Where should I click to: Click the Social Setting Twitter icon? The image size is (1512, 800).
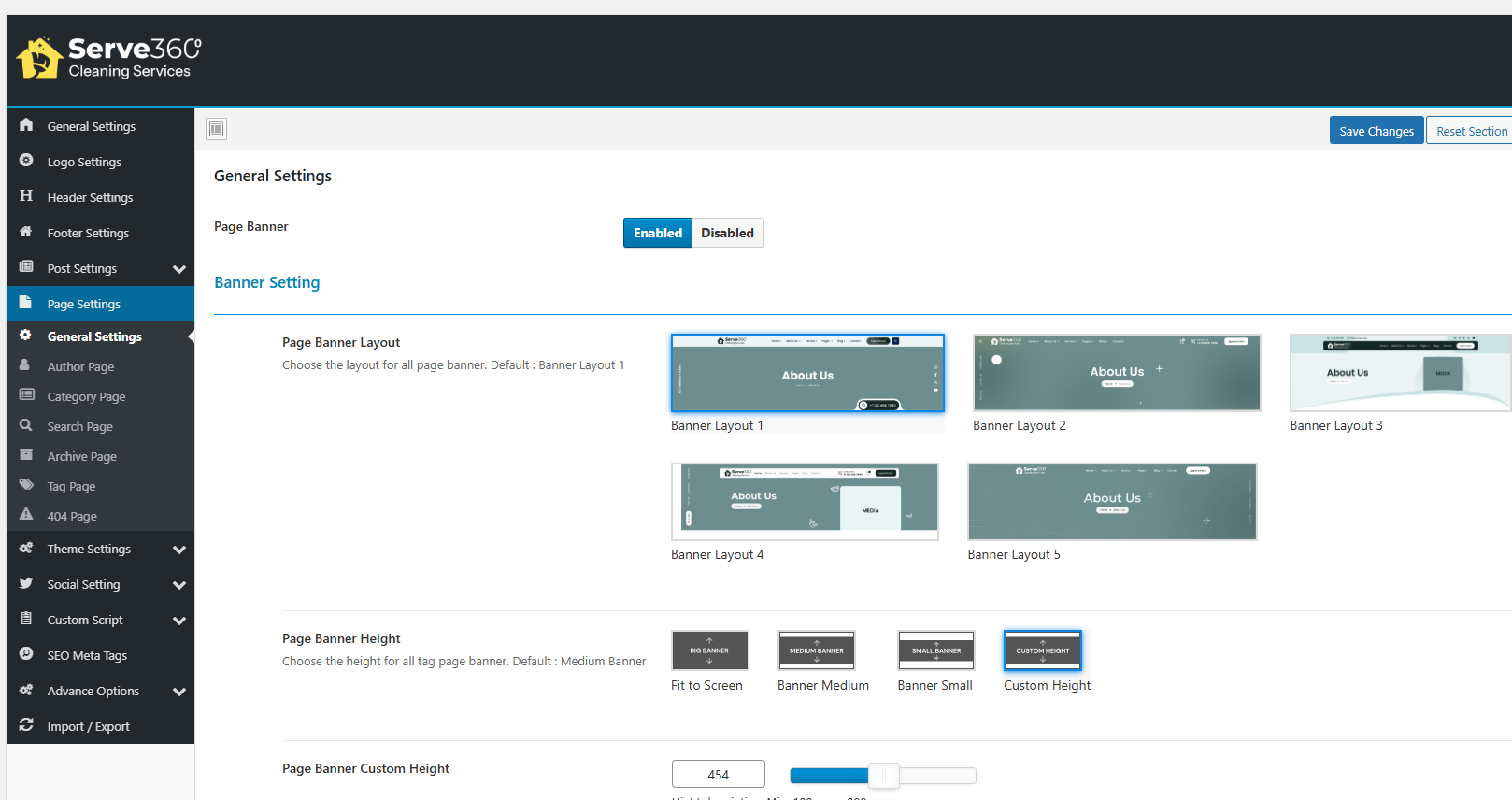(x=26, y=583)
